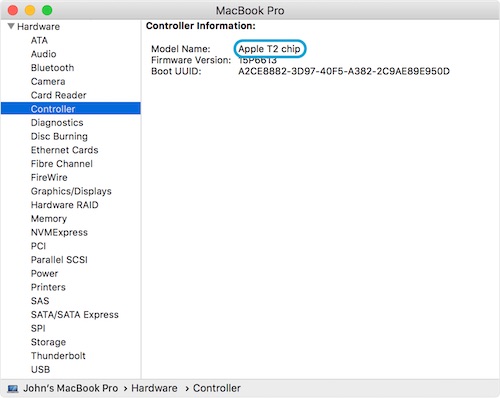The image size is (500, 398).
Task: Select USB in the sidebar
Action: click(x=40, y=369)
